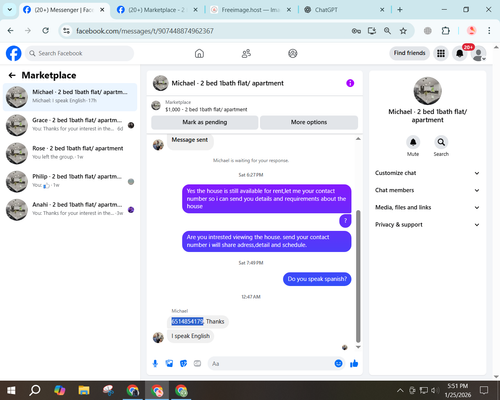Switch to the Marketplace browser tab

pos(157,10)
